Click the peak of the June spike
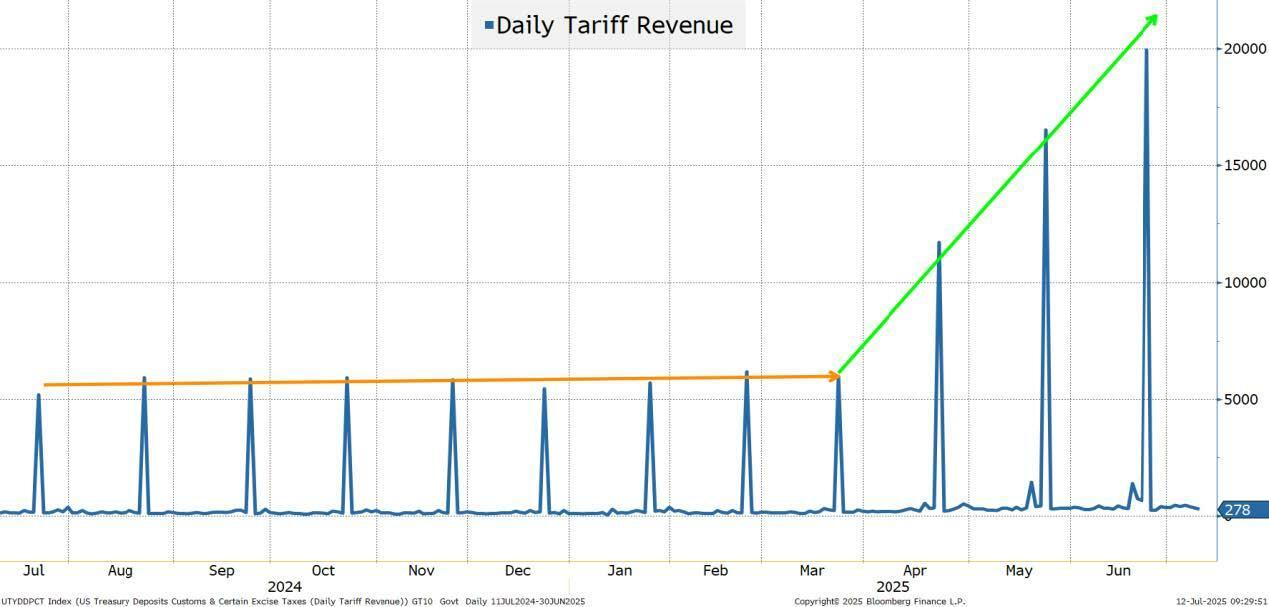This screenshot has width=1269, height=607. click(x=1145, y=50)
